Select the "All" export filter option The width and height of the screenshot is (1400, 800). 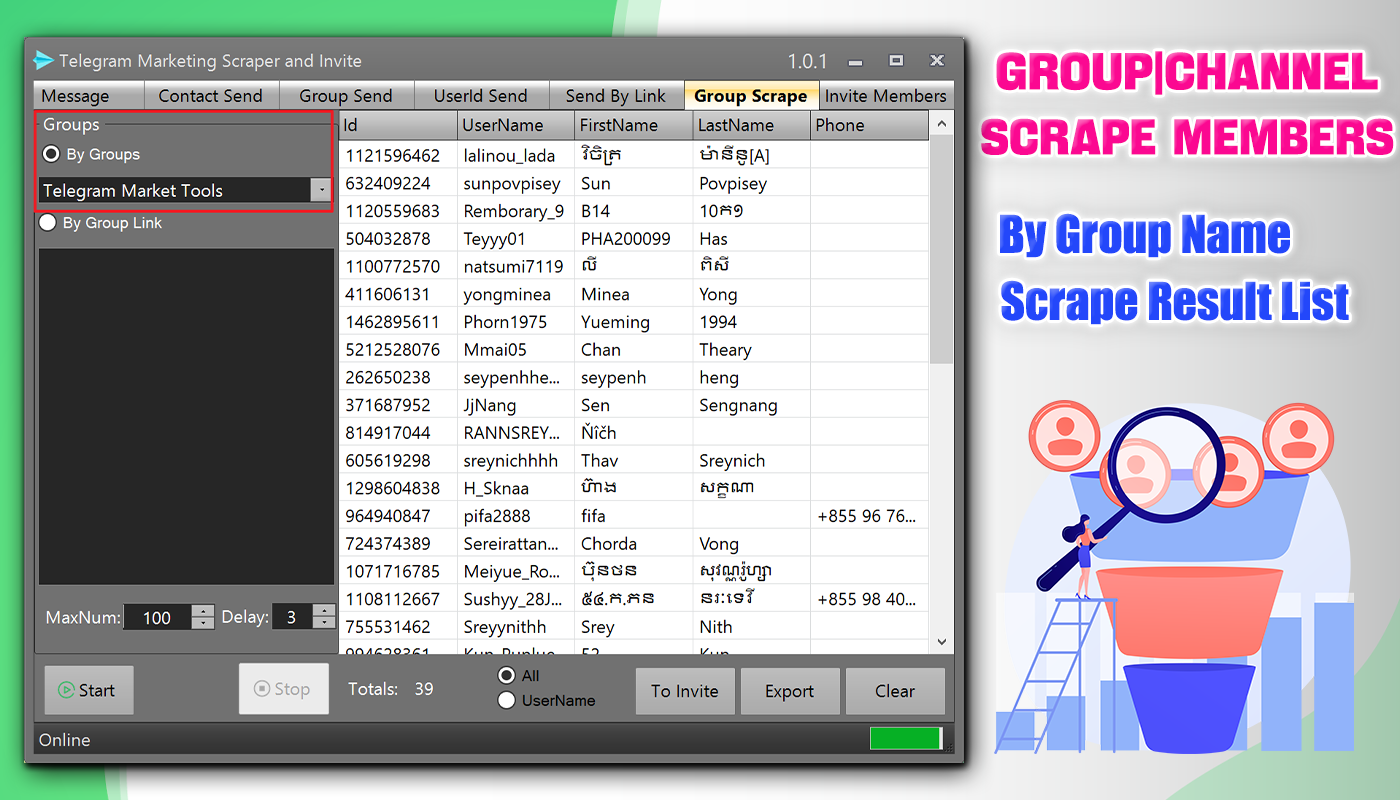508,675
